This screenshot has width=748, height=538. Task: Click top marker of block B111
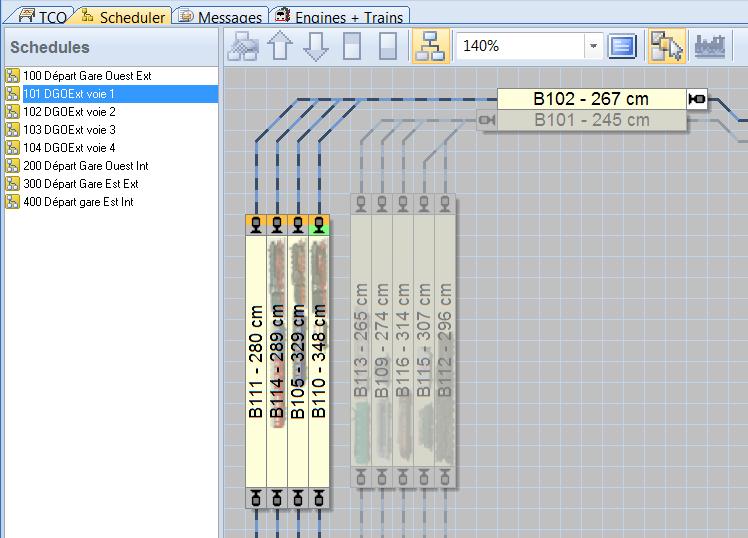pos(256,225)
